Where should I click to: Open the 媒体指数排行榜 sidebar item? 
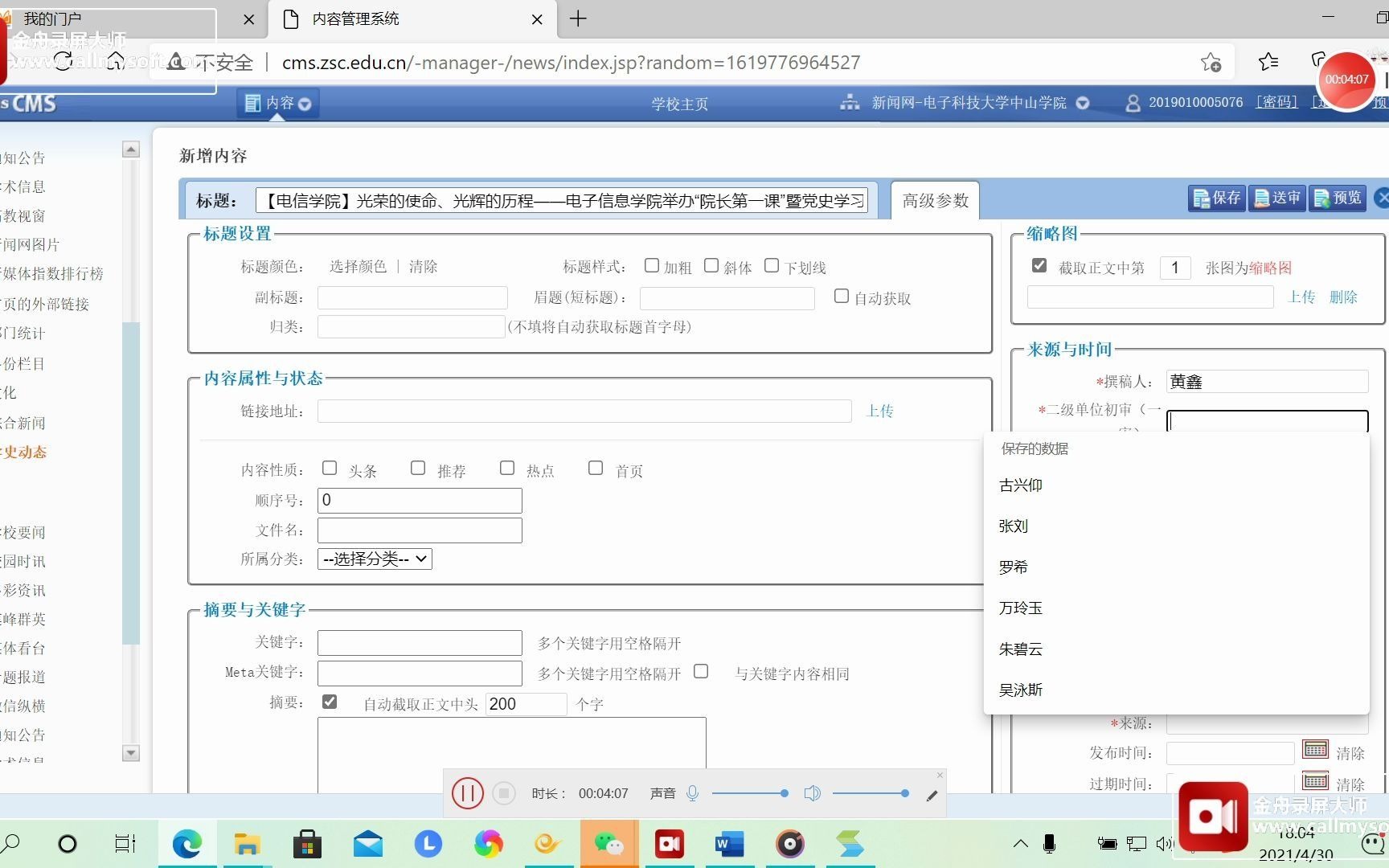pos(52,273)
